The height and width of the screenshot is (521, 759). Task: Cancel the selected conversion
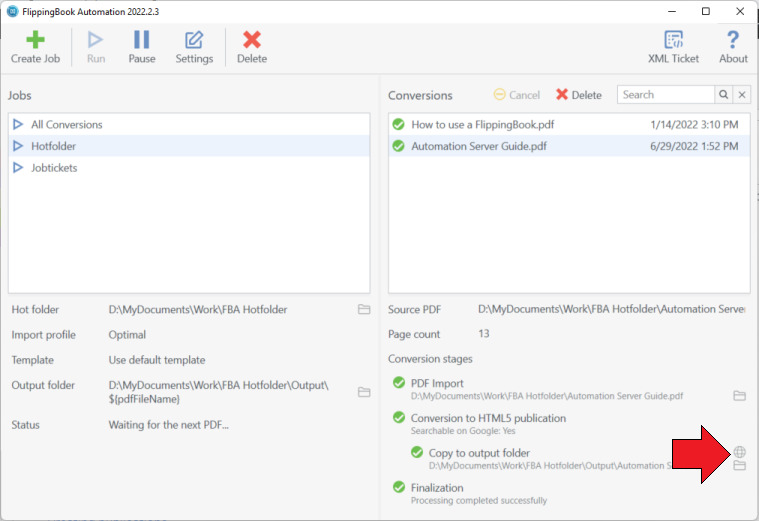pos(516,95)
